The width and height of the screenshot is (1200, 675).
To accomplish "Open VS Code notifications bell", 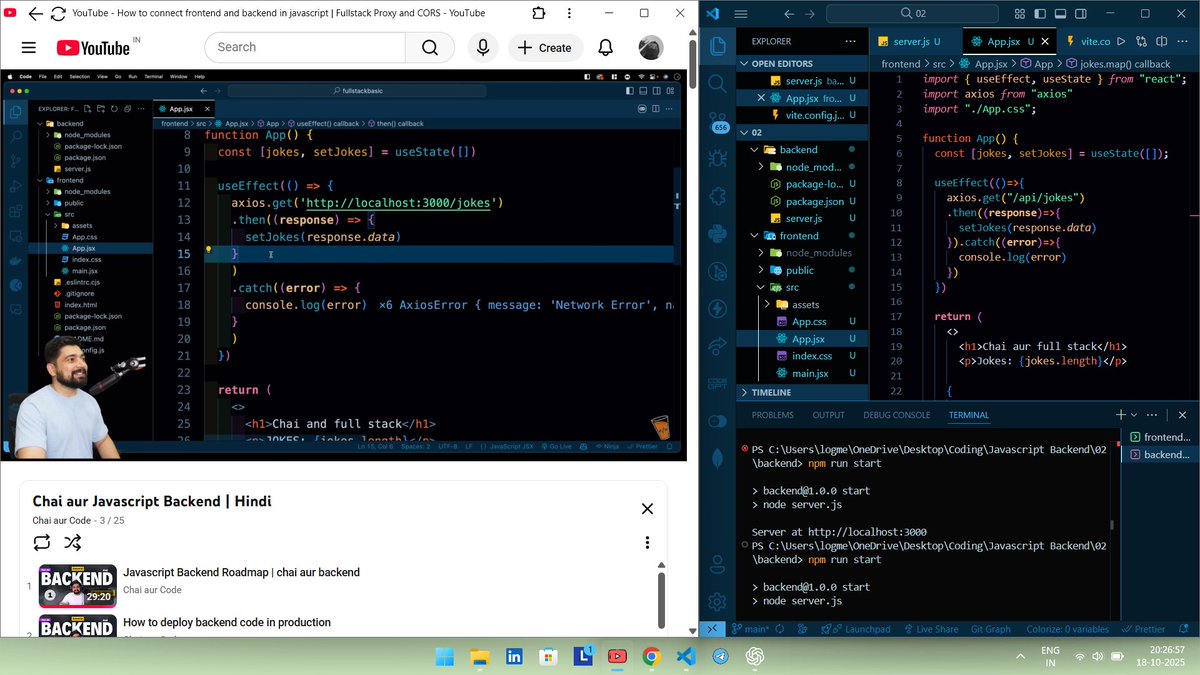I will tap(1183, 629).
